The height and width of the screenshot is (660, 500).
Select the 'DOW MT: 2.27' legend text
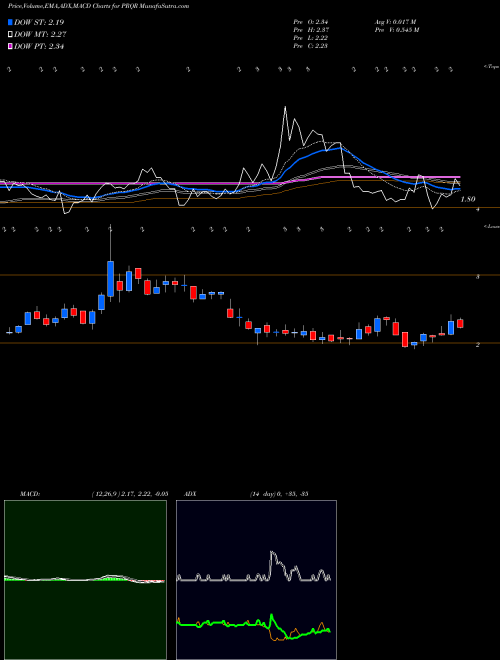40,35
